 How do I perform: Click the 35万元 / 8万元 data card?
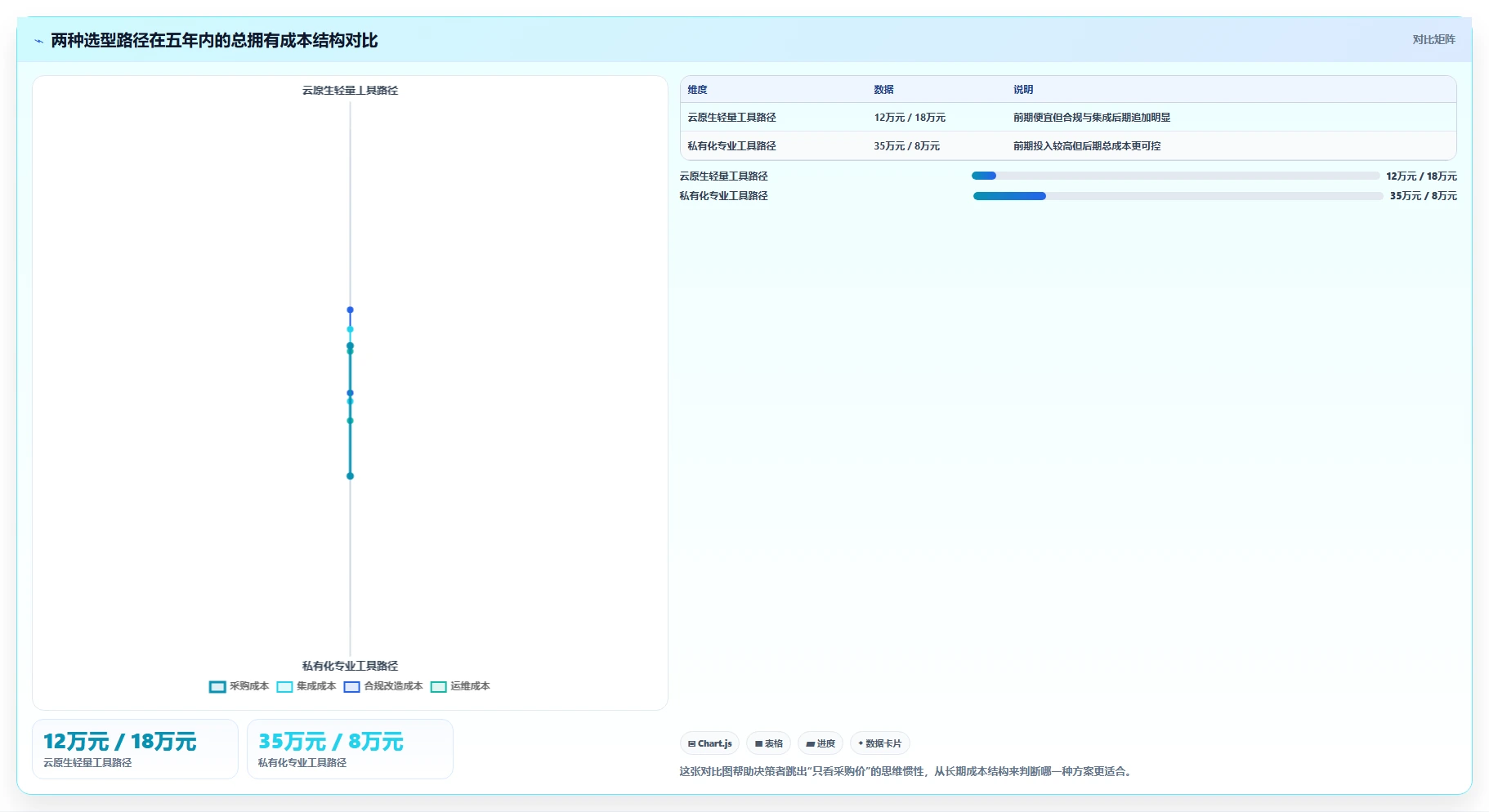coord(350,749)
